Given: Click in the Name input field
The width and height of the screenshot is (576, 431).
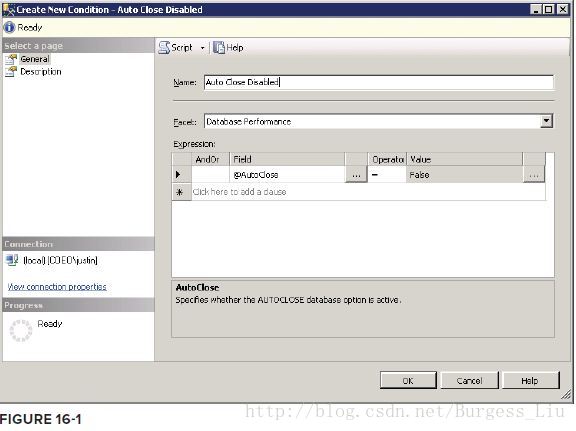Looking at the screenshot, I should click(379, 82).
